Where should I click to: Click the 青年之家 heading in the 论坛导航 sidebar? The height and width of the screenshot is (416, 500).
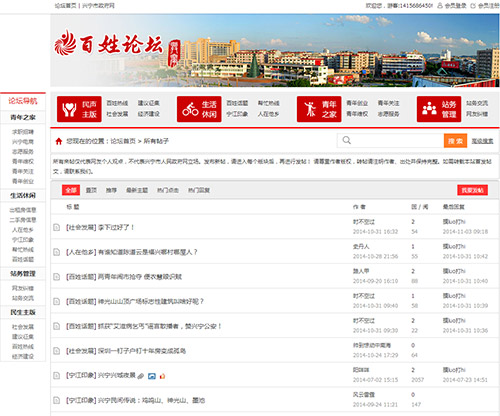(23, 117)
